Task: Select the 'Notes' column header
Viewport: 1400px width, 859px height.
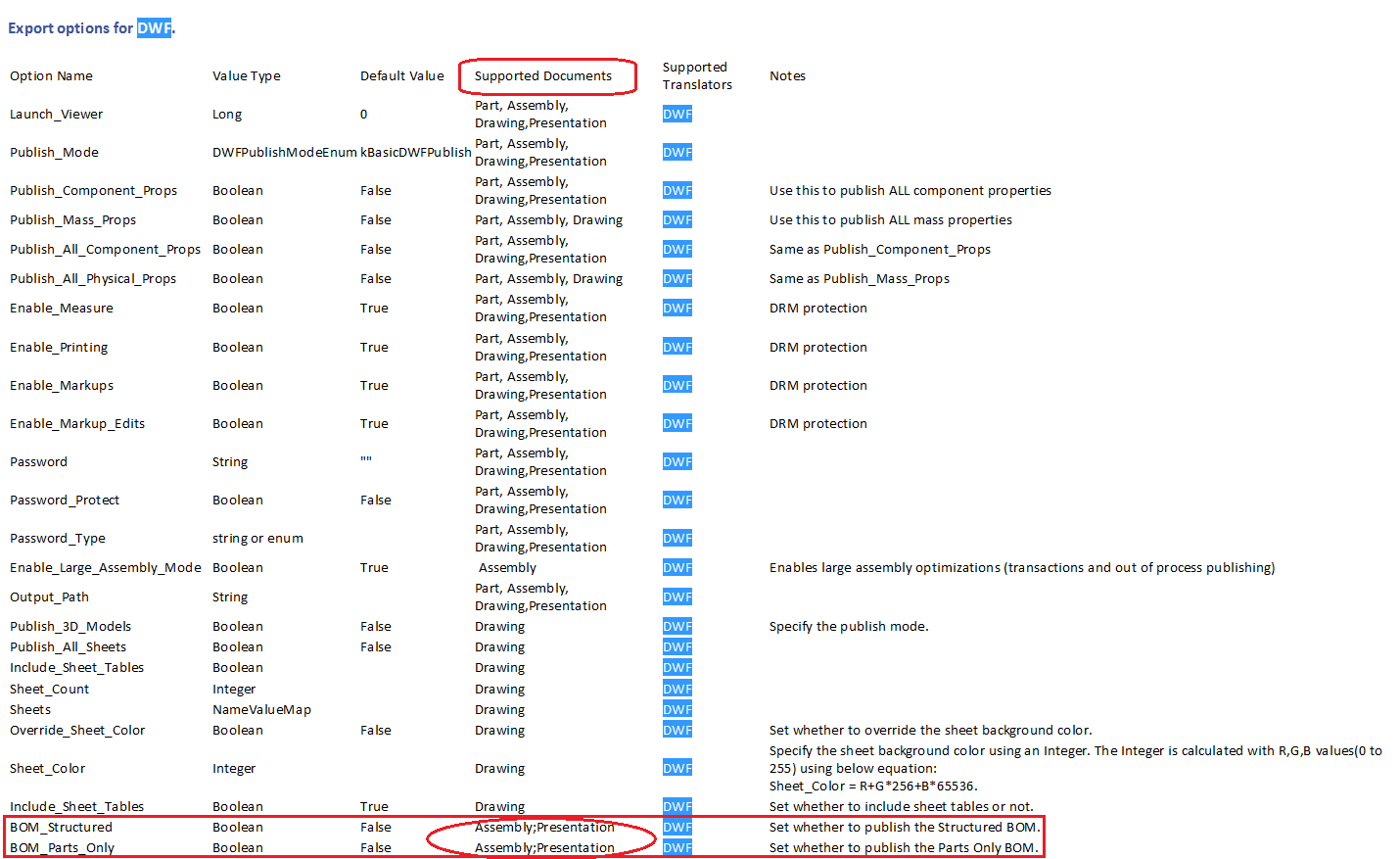Action: click(787, 76)
